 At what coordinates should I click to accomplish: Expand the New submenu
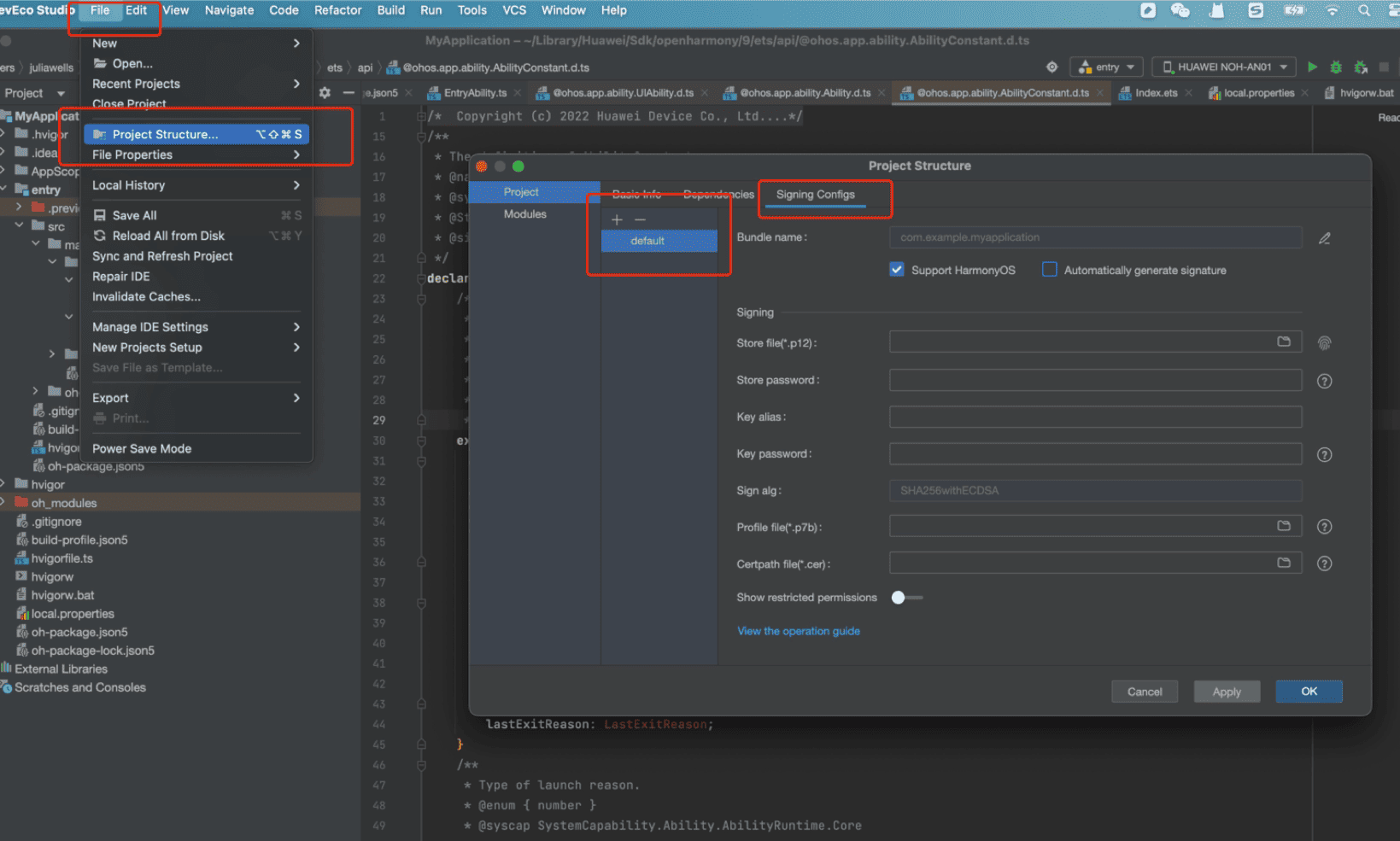pyautogui.click(x=196, y=44)
